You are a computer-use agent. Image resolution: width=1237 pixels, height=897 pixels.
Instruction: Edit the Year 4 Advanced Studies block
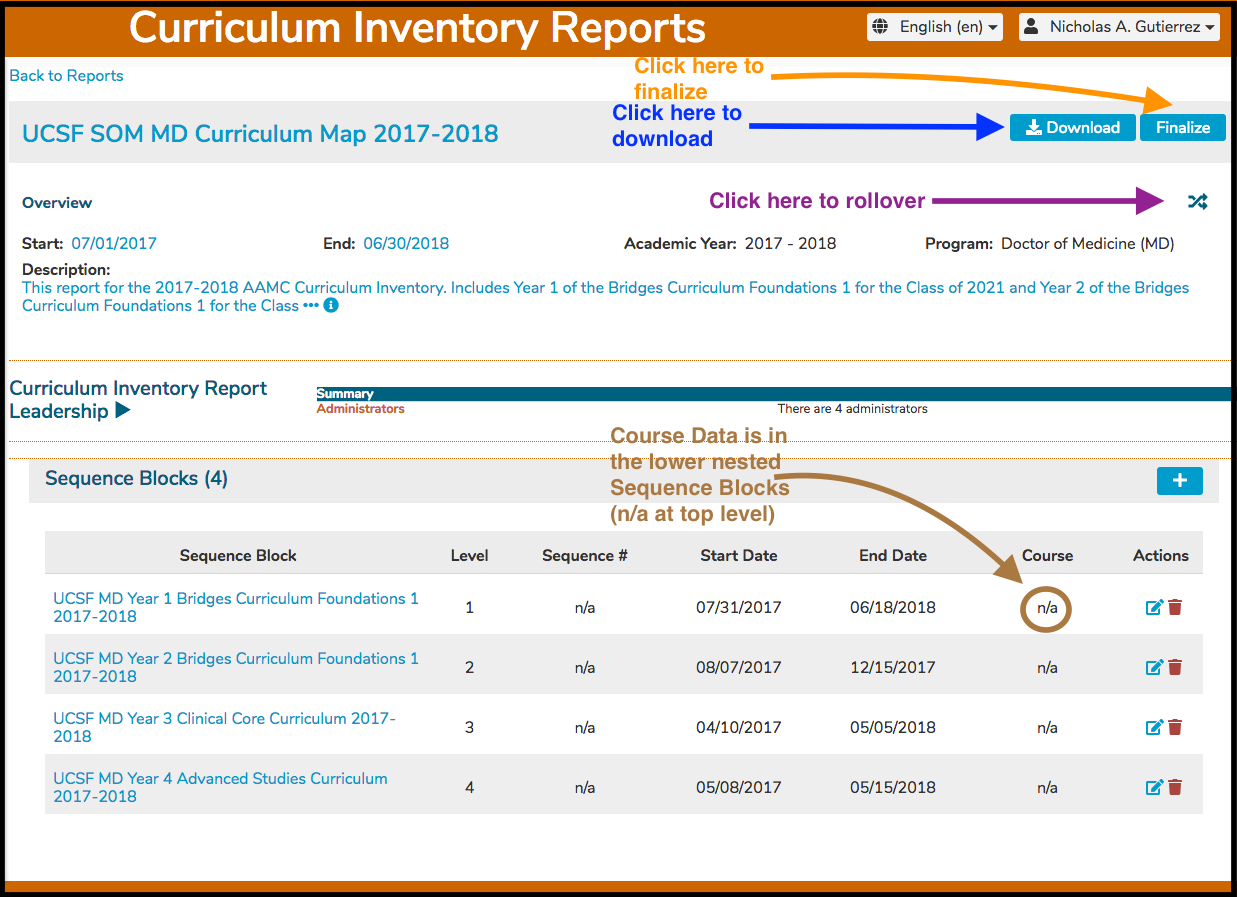point(1154,787)
